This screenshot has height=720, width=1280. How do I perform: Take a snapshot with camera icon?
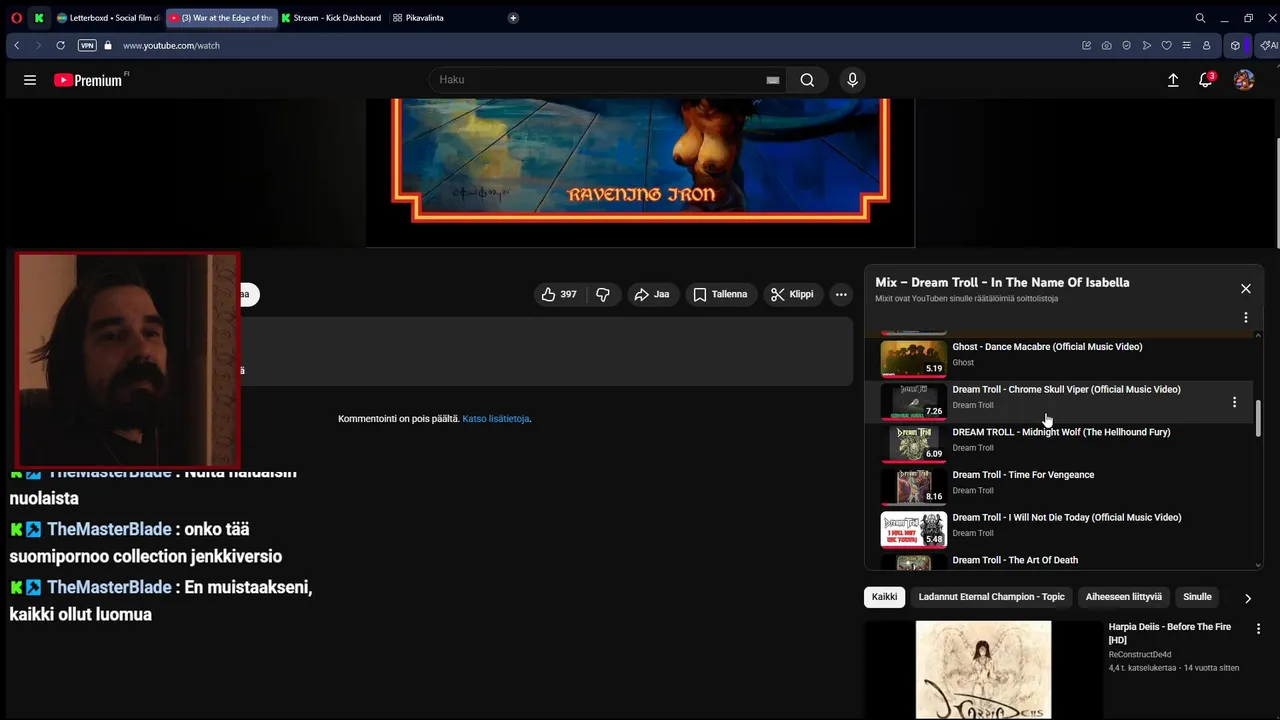[x=1107, y=45]
